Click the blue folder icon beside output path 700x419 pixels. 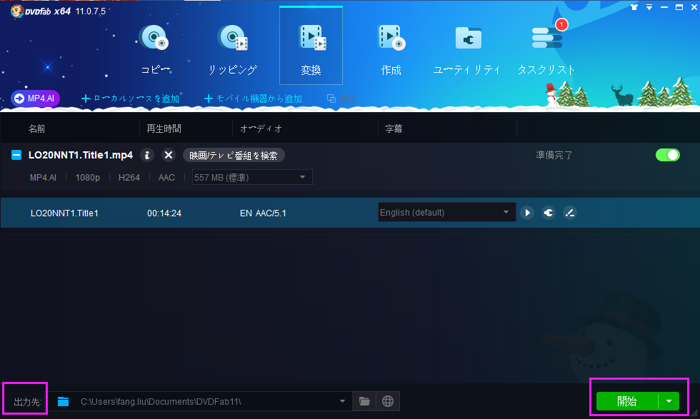pos(63,402)
